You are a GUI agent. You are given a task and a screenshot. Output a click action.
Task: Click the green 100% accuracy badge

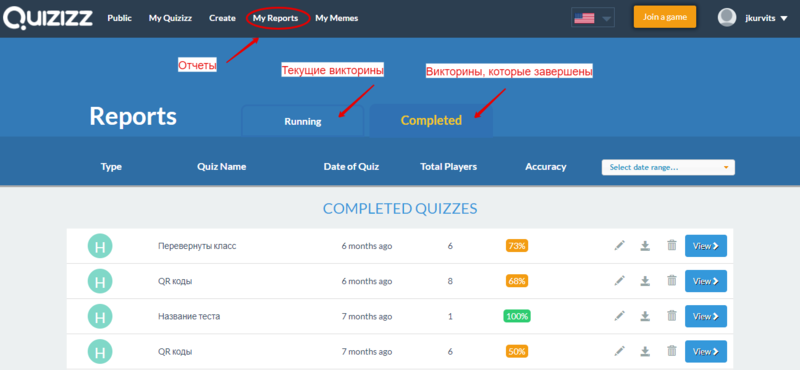pyautogui.click(x=517, y=316)
